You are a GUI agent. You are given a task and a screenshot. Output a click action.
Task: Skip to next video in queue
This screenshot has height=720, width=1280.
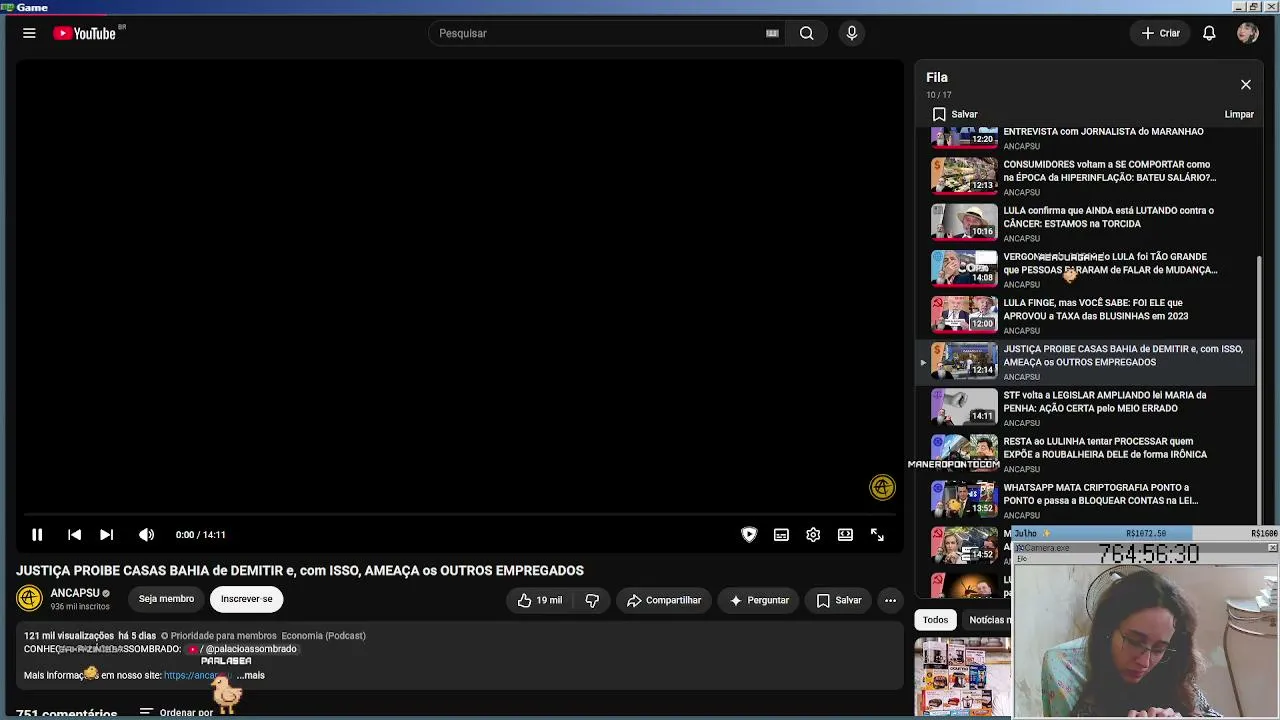tap(106, 535)
